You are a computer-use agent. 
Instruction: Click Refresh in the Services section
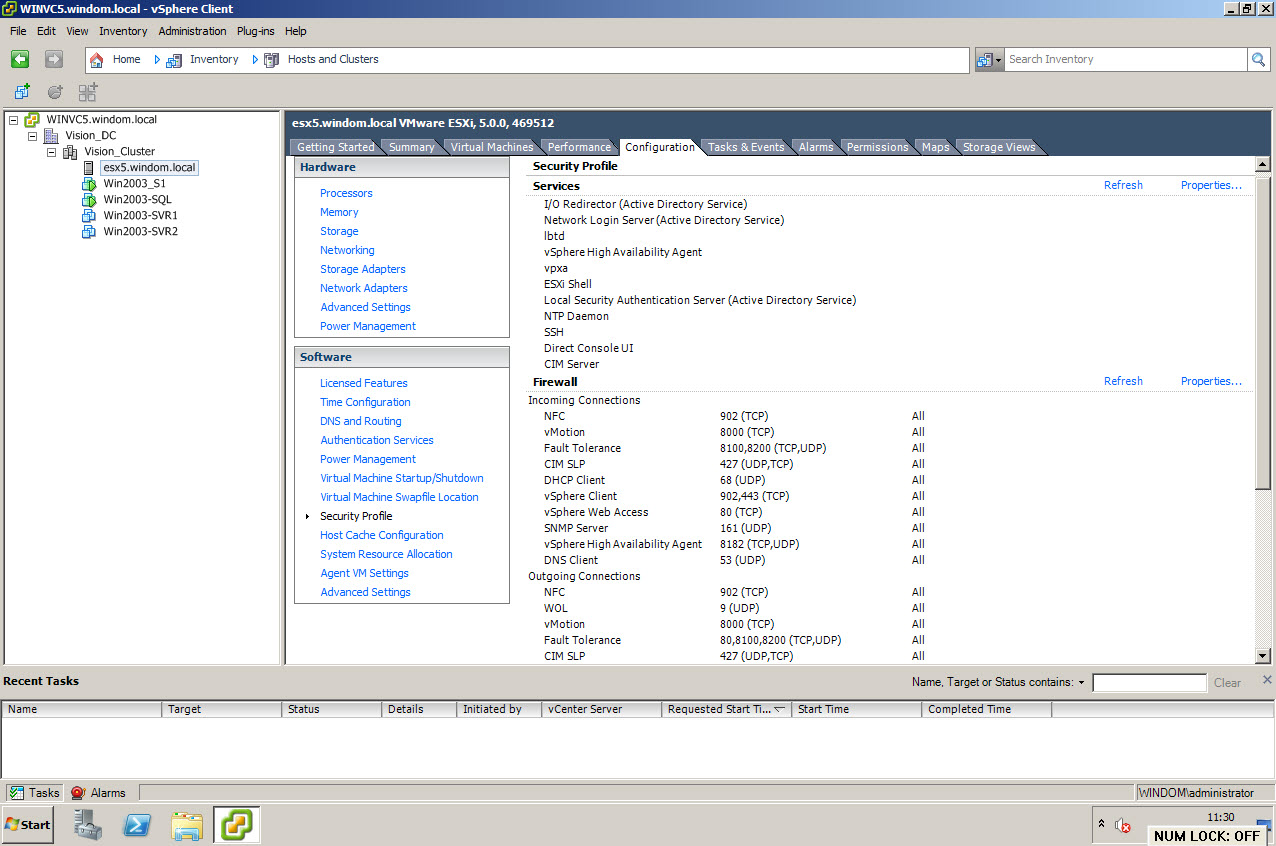[x=1122, y=185]
